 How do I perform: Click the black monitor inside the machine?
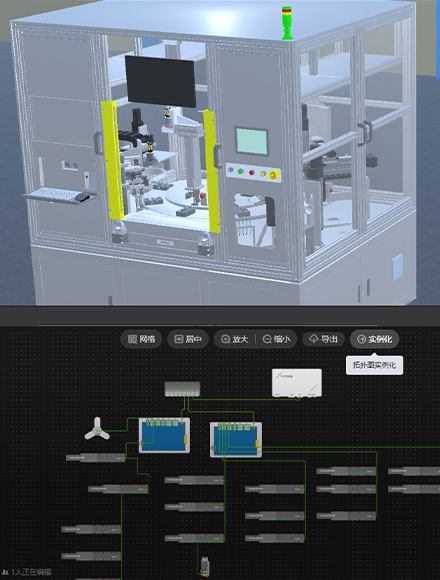point(160,81)
